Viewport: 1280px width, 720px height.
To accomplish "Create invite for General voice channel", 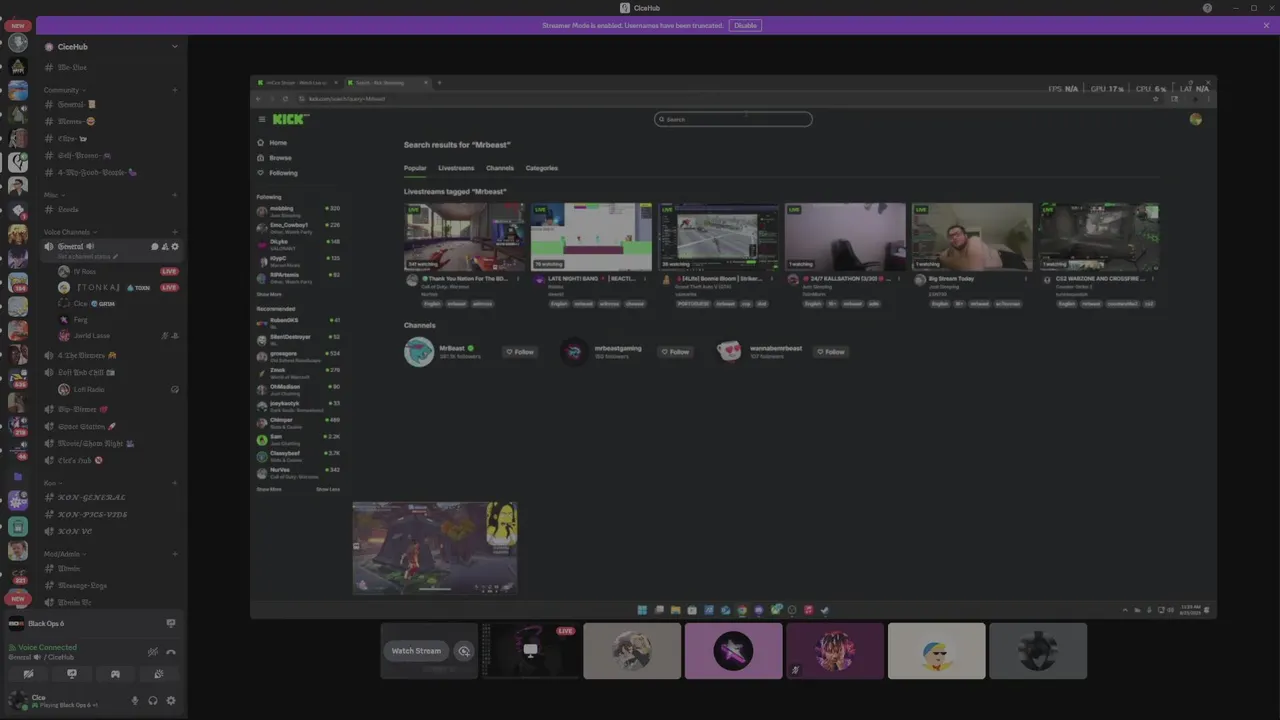I will point(165,246).
